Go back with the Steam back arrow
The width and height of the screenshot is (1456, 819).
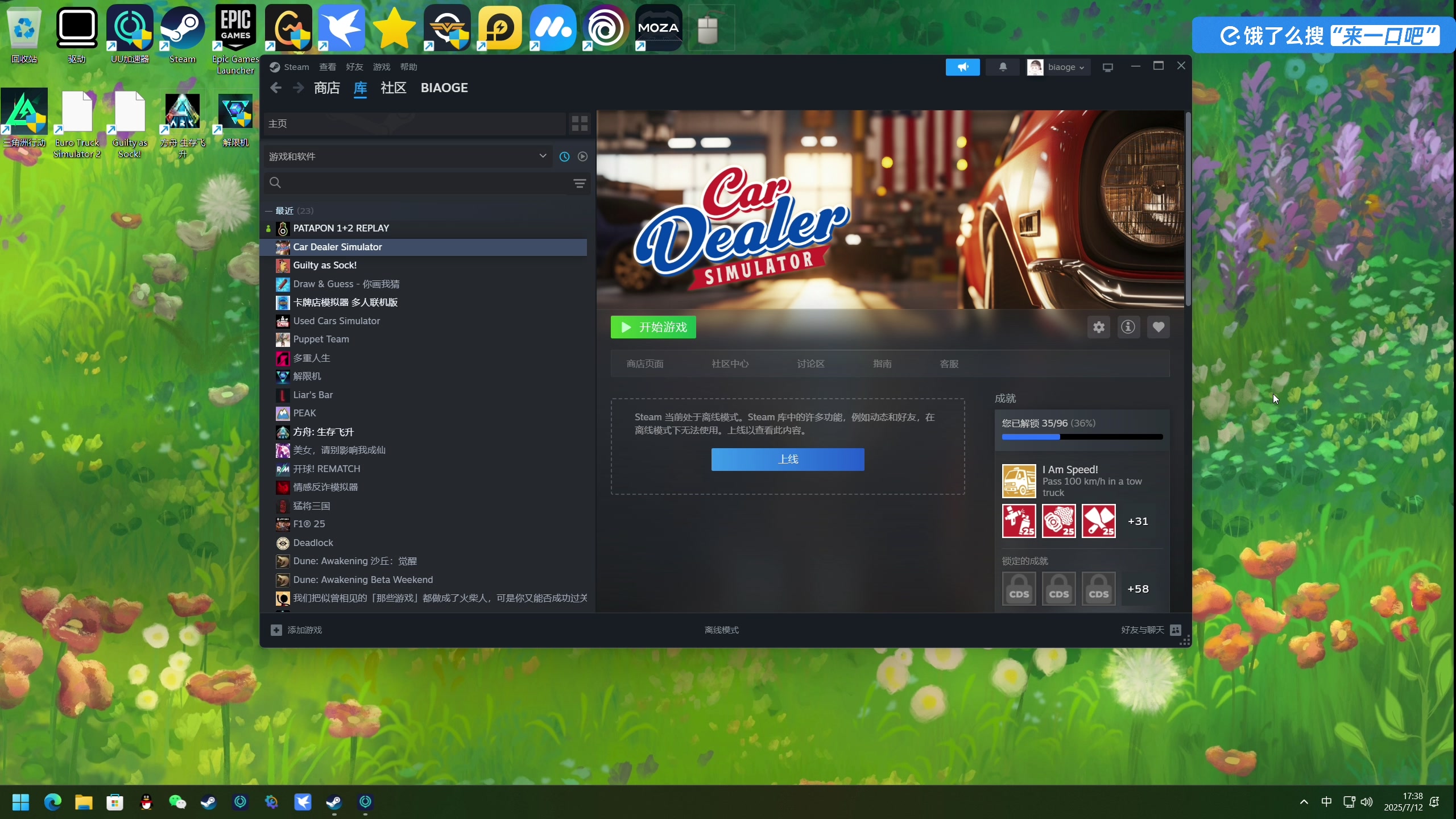coord(276,88)
